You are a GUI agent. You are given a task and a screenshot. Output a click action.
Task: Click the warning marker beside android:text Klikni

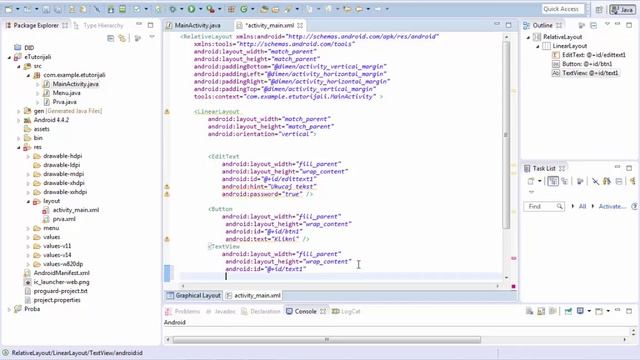(167, 239)
